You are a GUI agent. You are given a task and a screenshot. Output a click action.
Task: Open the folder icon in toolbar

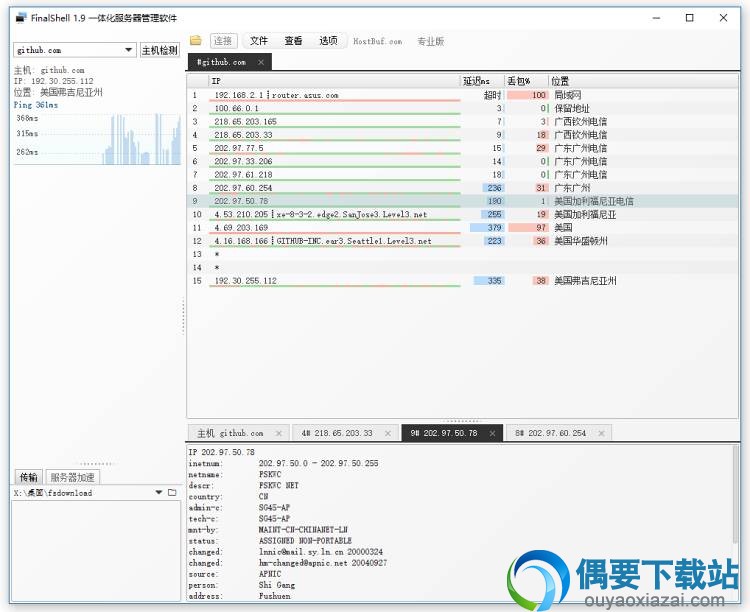click(196, 41)
